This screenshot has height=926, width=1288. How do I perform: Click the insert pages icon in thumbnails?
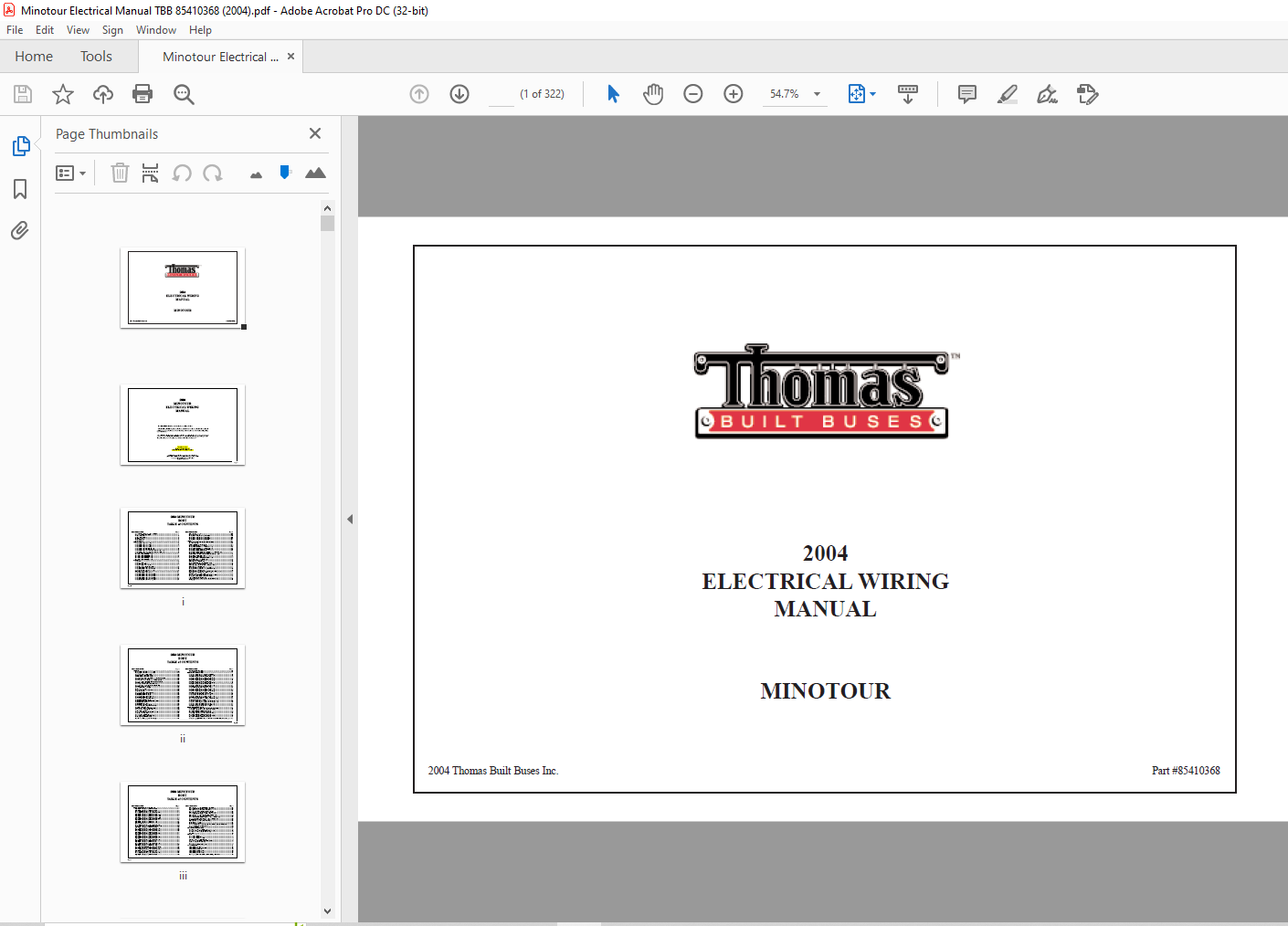click(x=151, y=173)
